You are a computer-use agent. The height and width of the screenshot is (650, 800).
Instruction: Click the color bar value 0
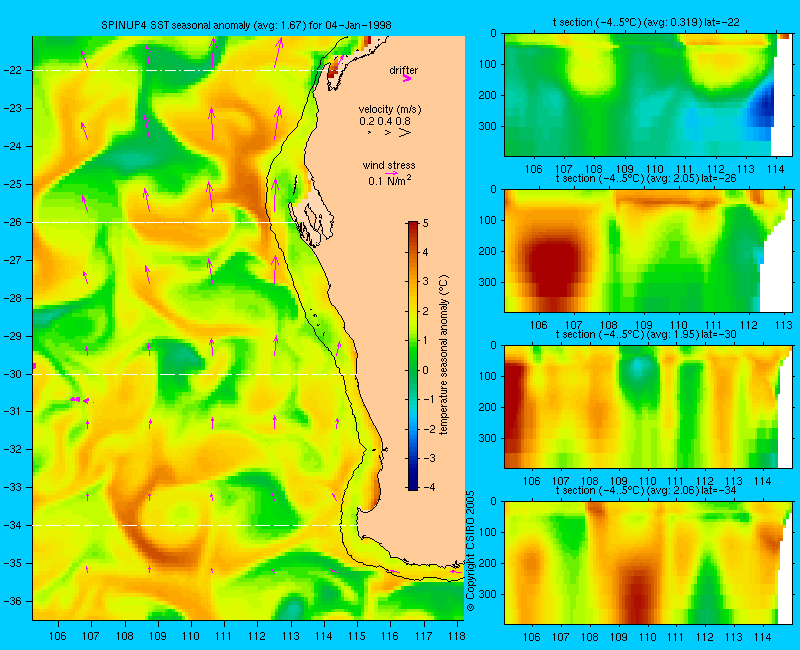click(426, 370)
